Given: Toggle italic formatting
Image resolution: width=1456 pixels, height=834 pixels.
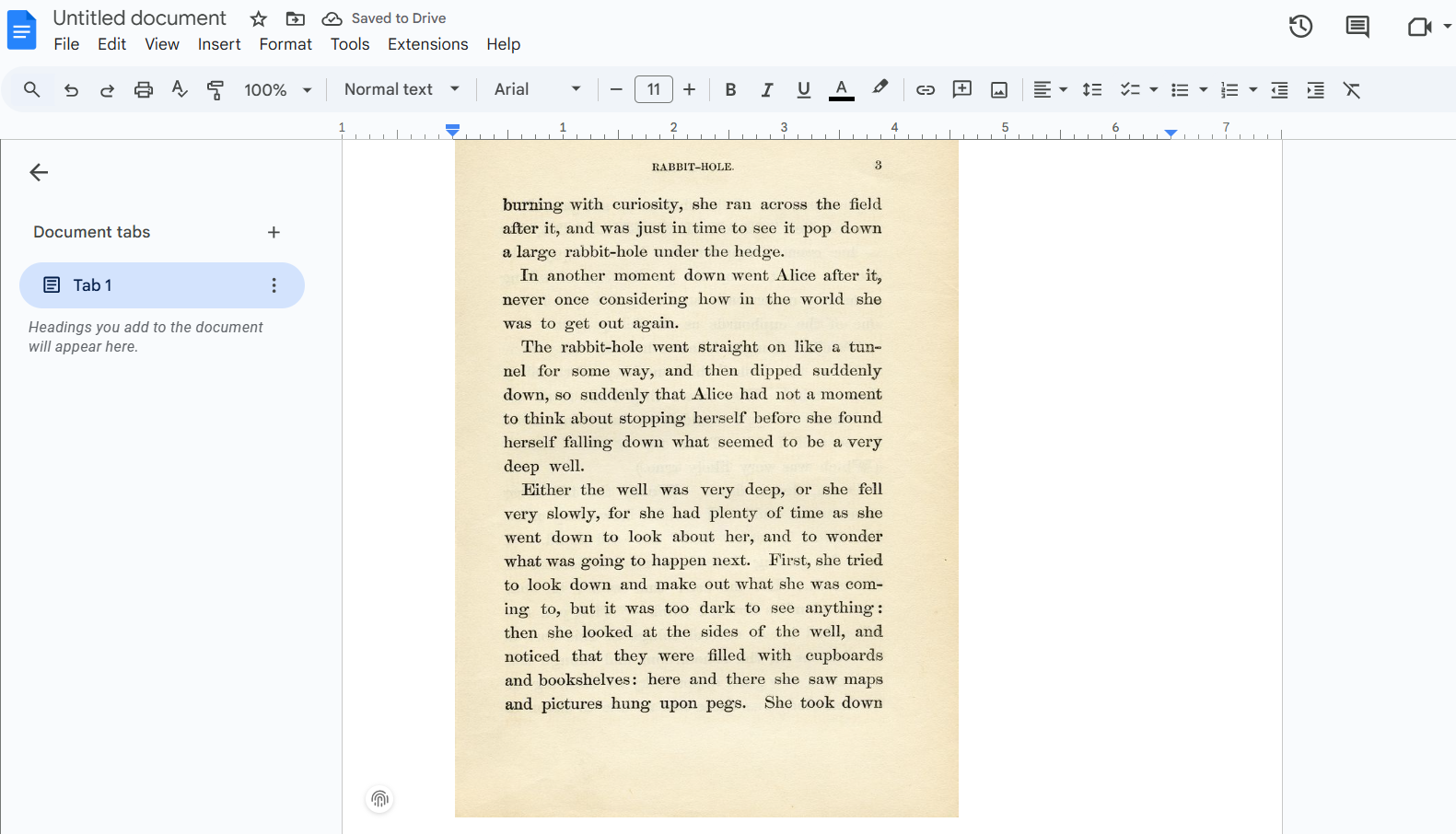Looking at the screenshot, I should pyautogui.click(x=766, y=89).
